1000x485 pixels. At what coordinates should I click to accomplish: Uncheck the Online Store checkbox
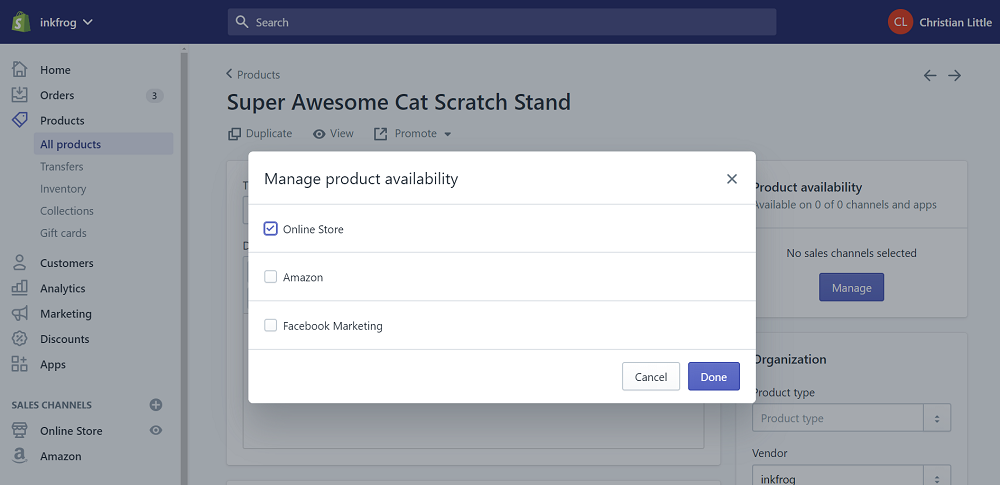(271, 229)
